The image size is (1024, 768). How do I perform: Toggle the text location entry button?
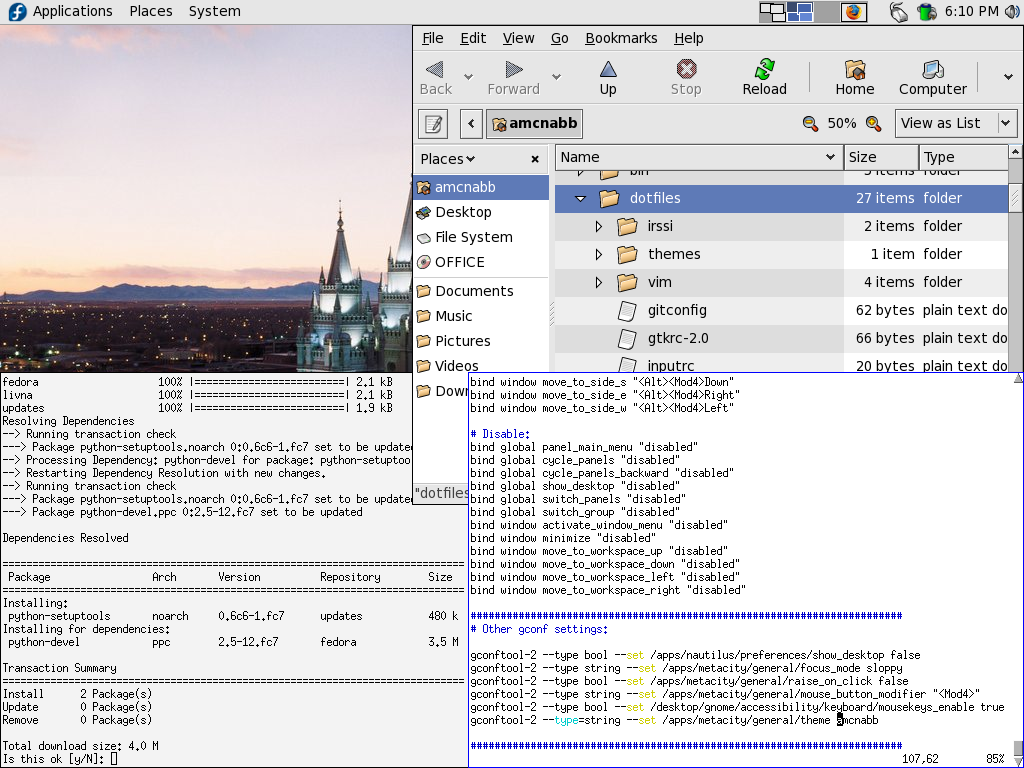[433, 123]
